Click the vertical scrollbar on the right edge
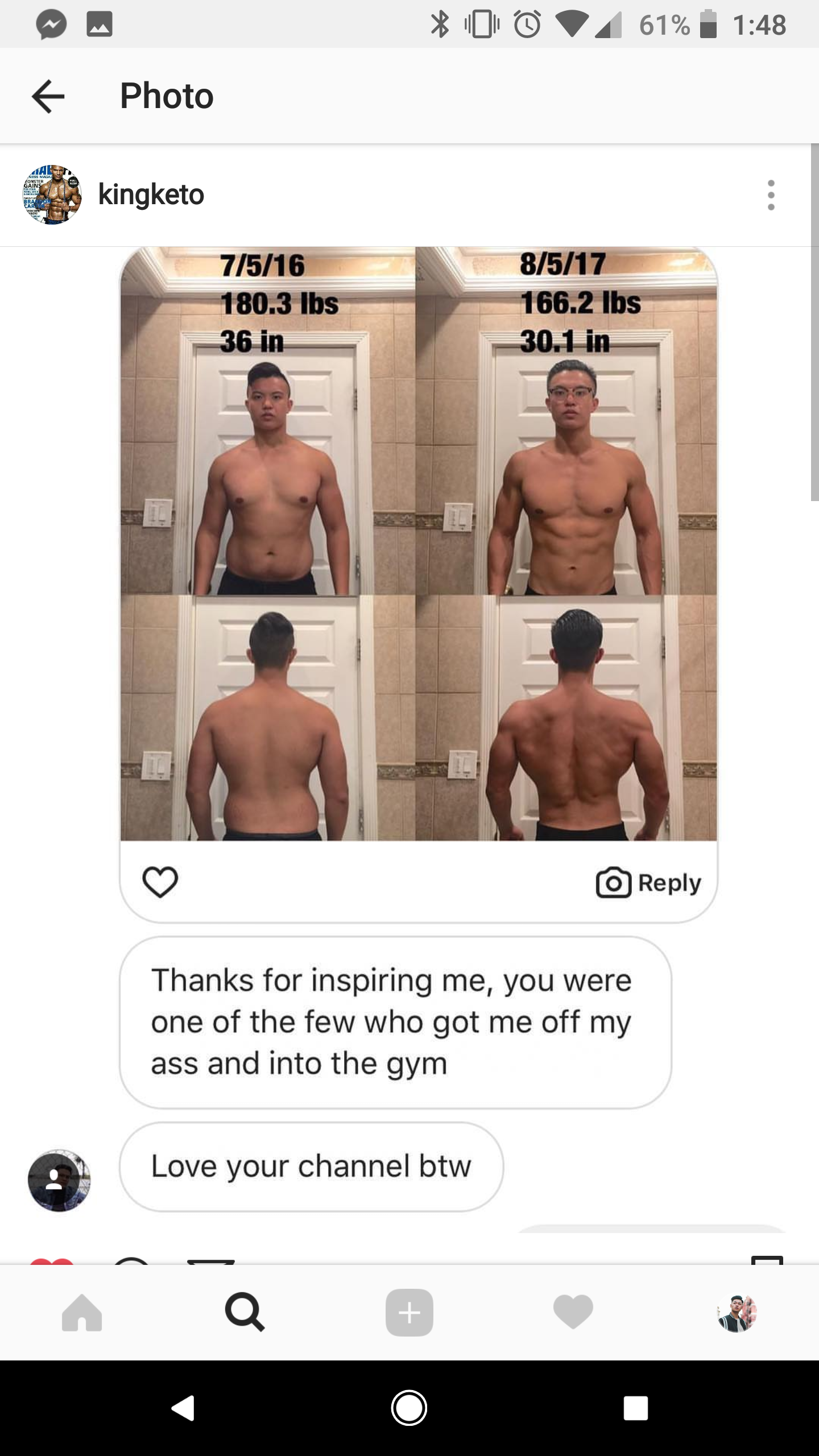Viewport: 819px width, 1456px height. [814, 322]
